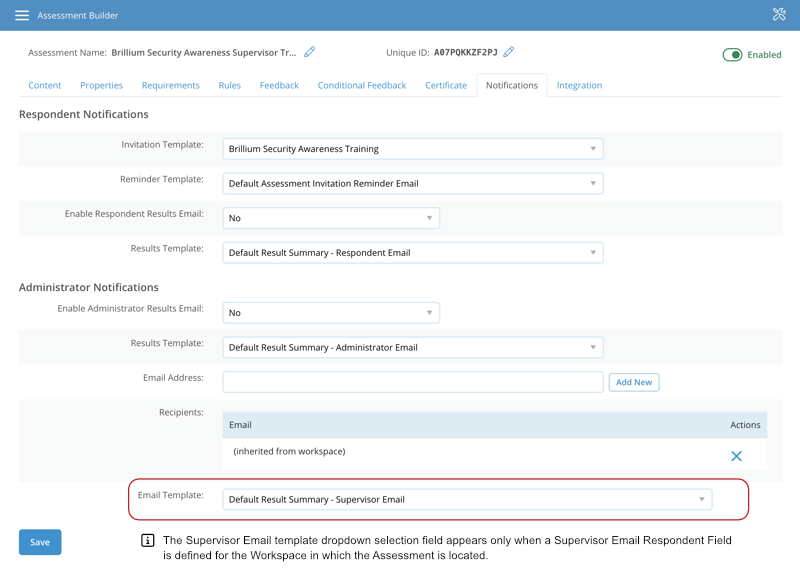The width and height of the screenshot is (800, 574).
Task: Open the Requirements tab
Action: pos(170,85)
